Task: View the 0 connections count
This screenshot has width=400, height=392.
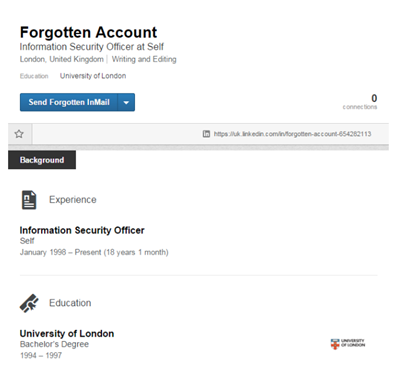Action: pyautogui.click(x=360, y=102)
